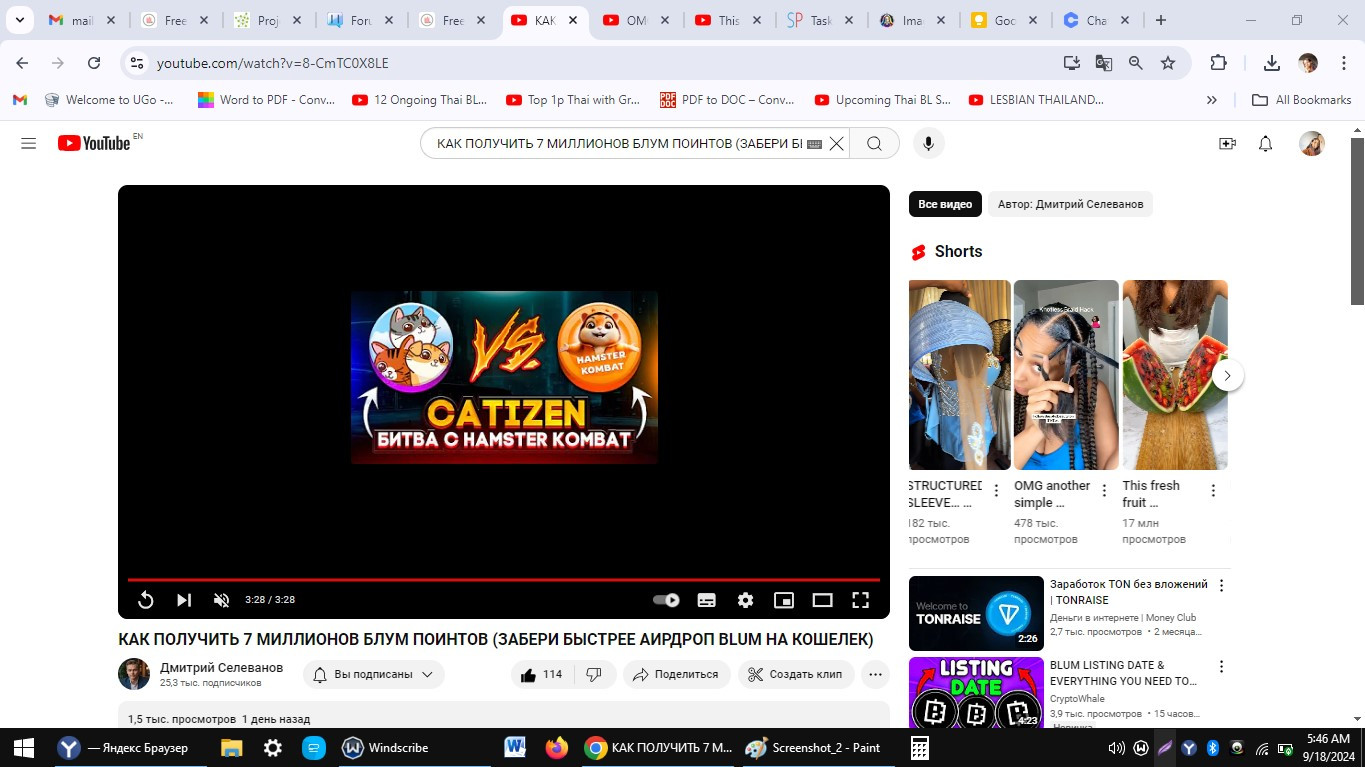This screenshot has width=1365, height=767.
Task: Select the Все видео filter chip
Action: pyautogui.click(x=945, y=204)
